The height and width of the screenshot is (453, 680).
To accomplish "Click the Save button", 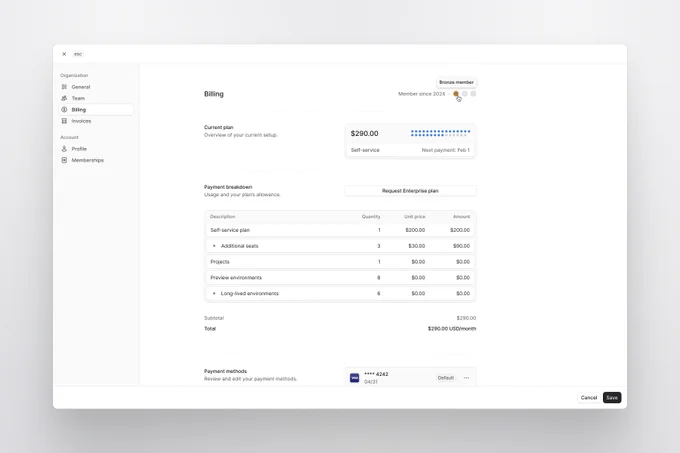I will pos(612,398).
